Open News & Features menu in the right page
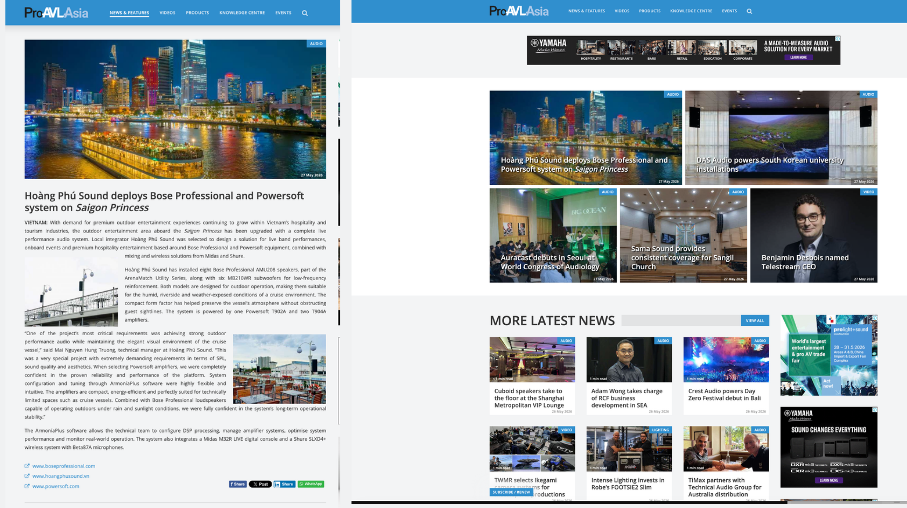Screen dimensions: 907x508 [587, 11]
